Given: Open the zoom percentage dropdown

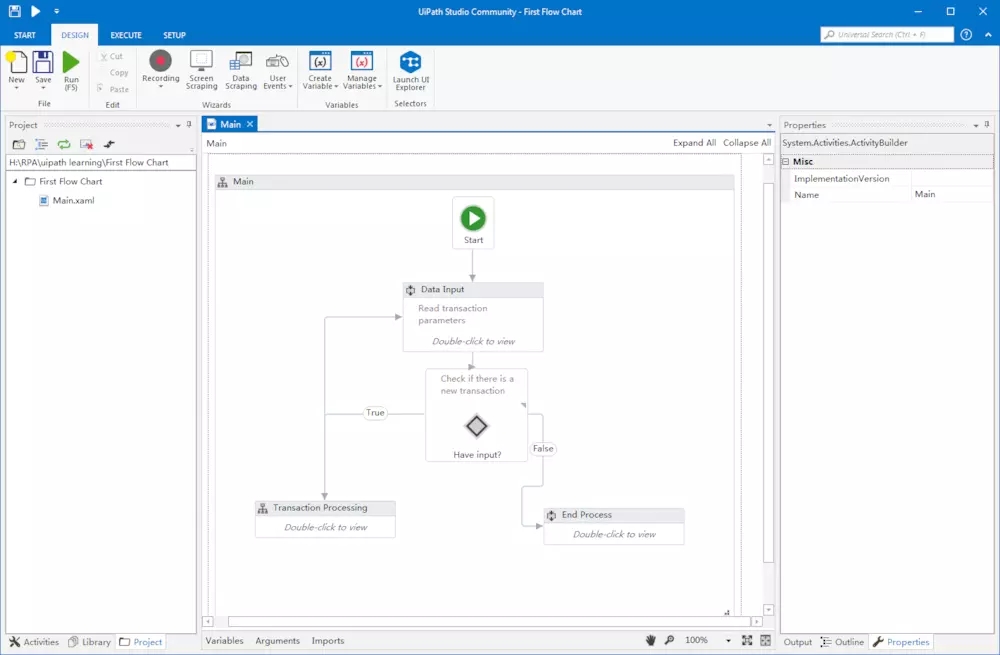Looking at the screenshot, I should pyautogui.click(x=728, y=640).
